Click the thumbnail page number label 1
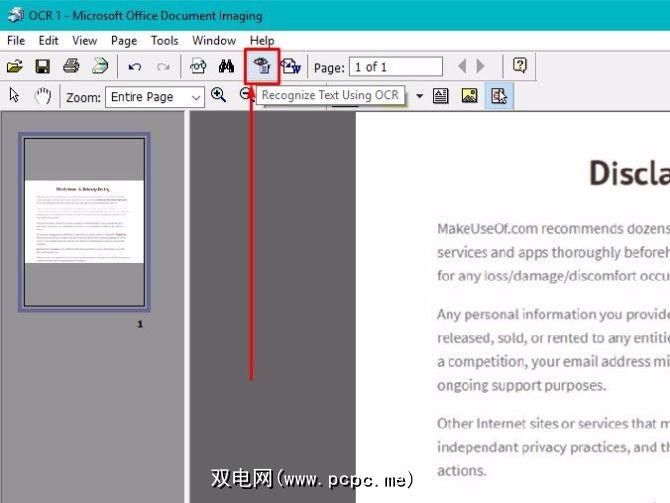Viewport: 670px width, 503px height. [140, 324]
